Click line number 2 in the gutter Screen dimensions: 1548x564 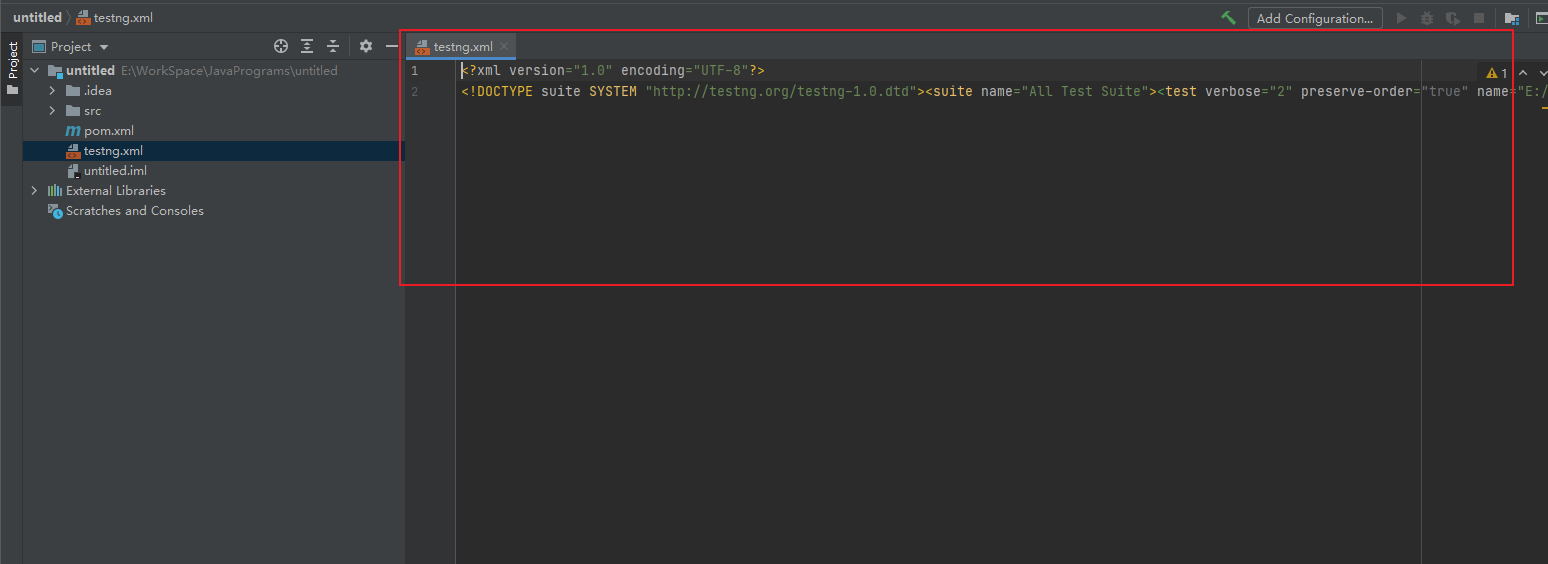click(415, 91)
